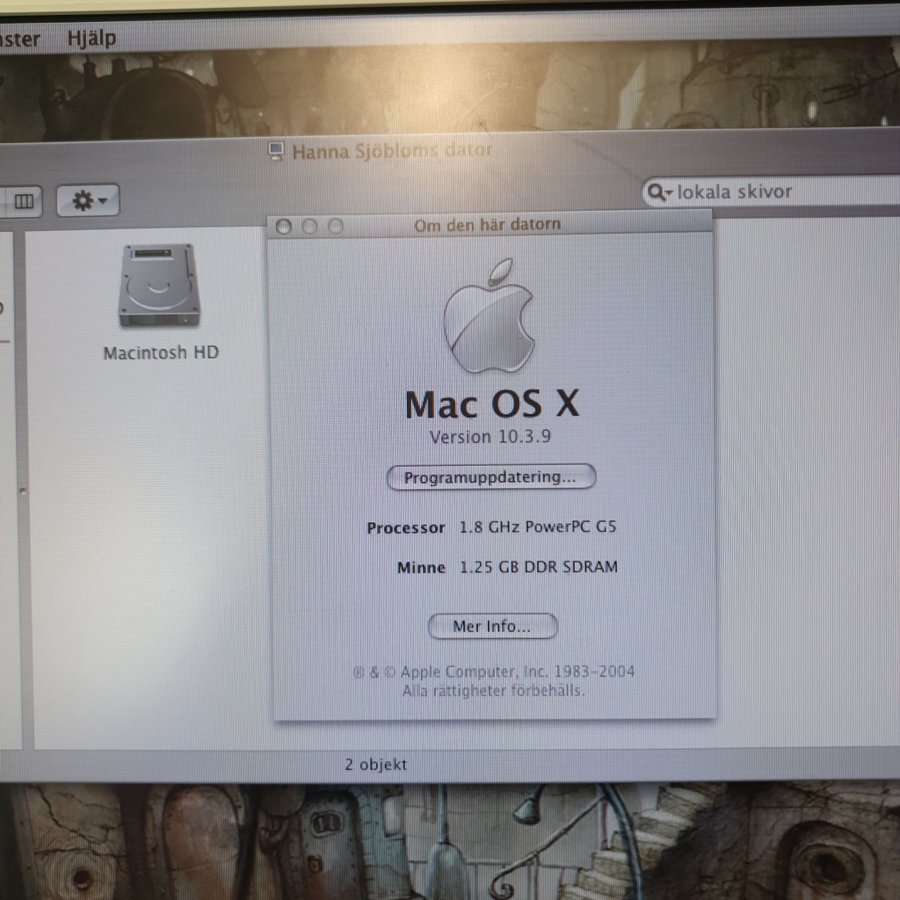Click the Apple logo in About window

[x=489, y=318]
